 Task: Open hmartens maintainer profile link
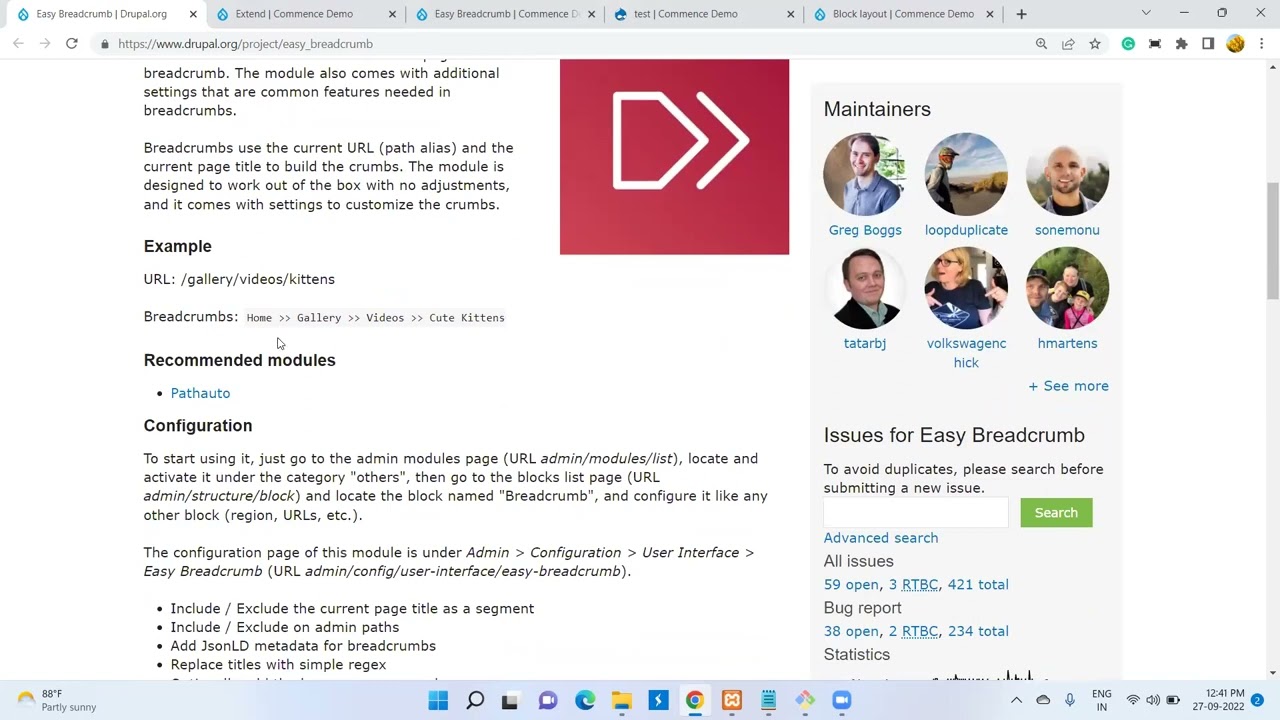1067,343
